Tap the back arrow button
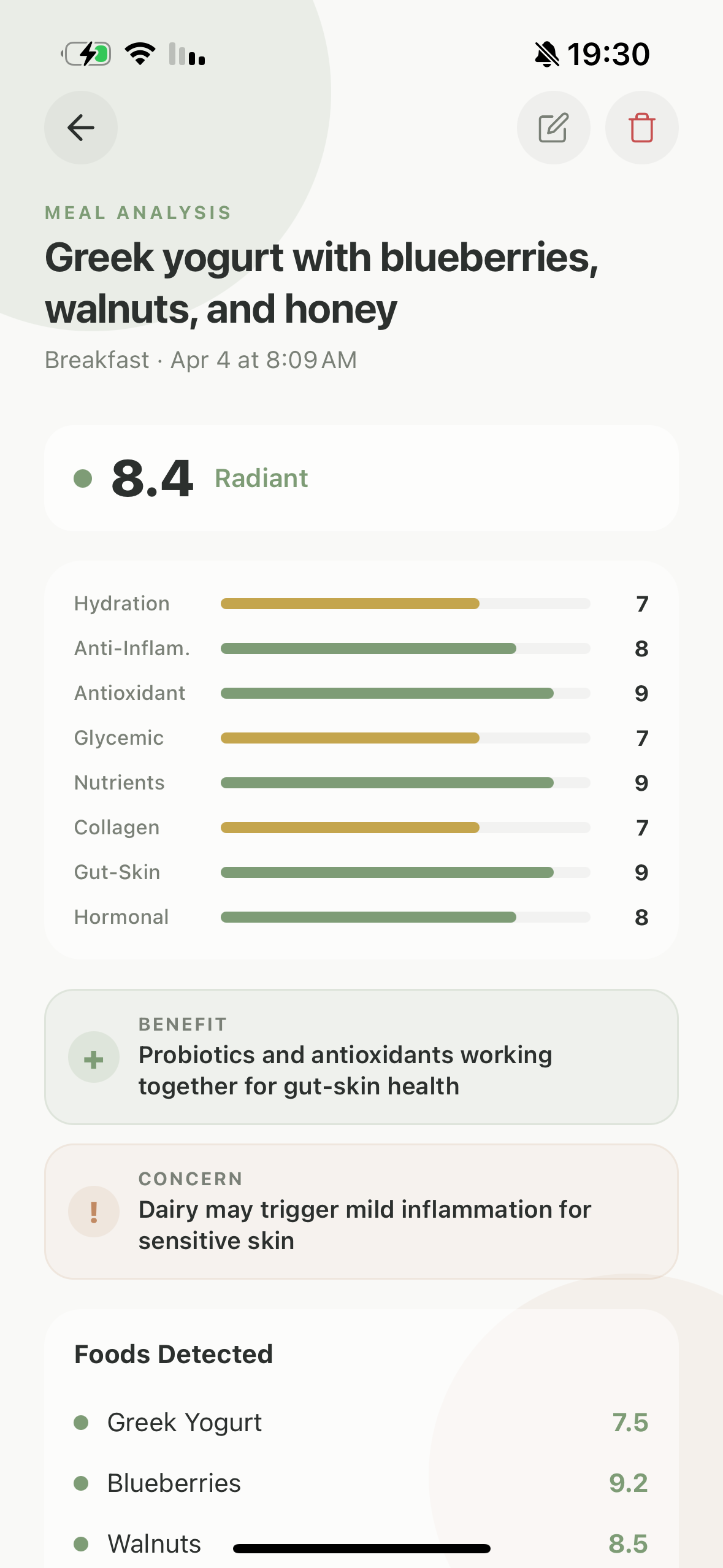 81,128
